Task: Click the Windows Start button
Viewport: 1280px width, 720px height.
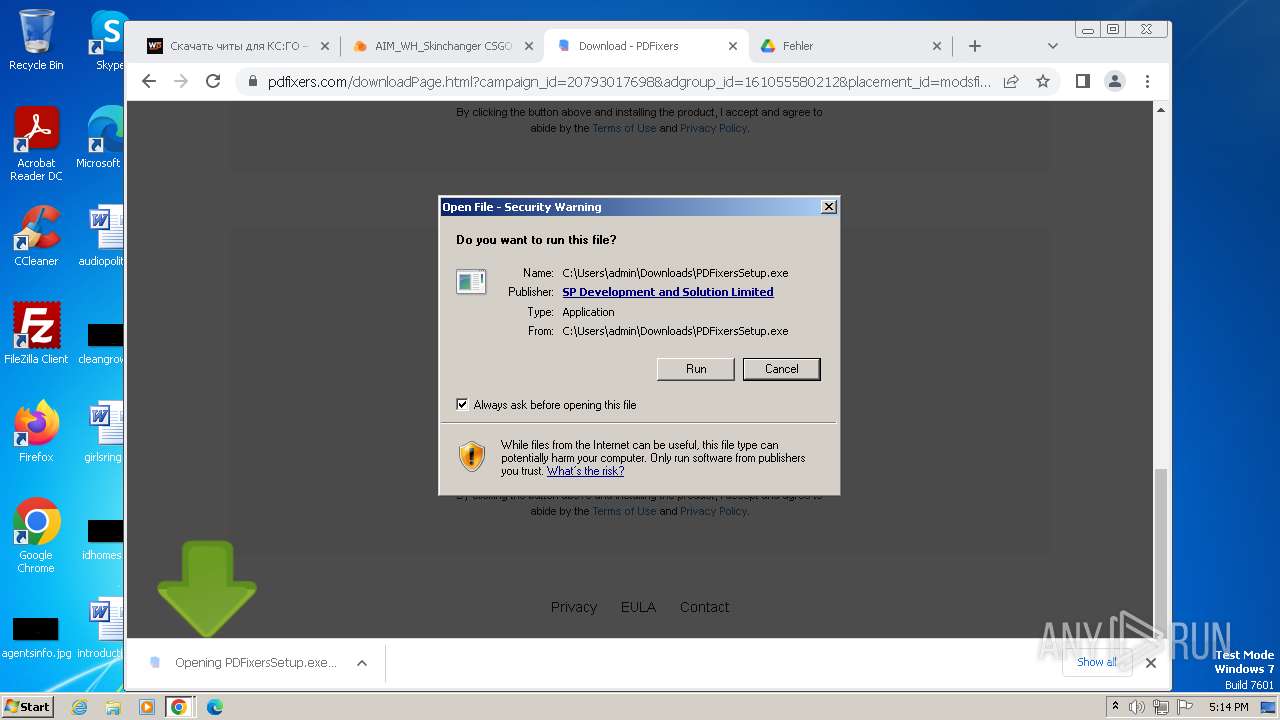Action: 28,706
